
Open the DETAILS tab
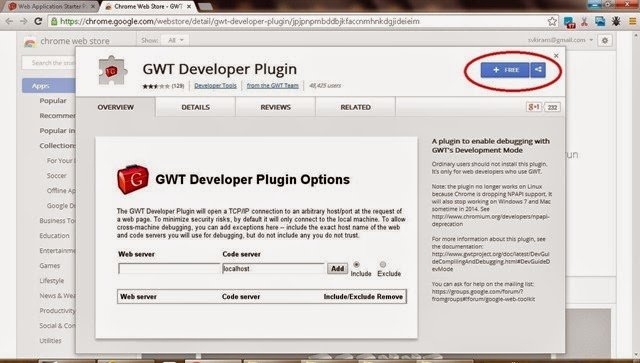[196, 107]
